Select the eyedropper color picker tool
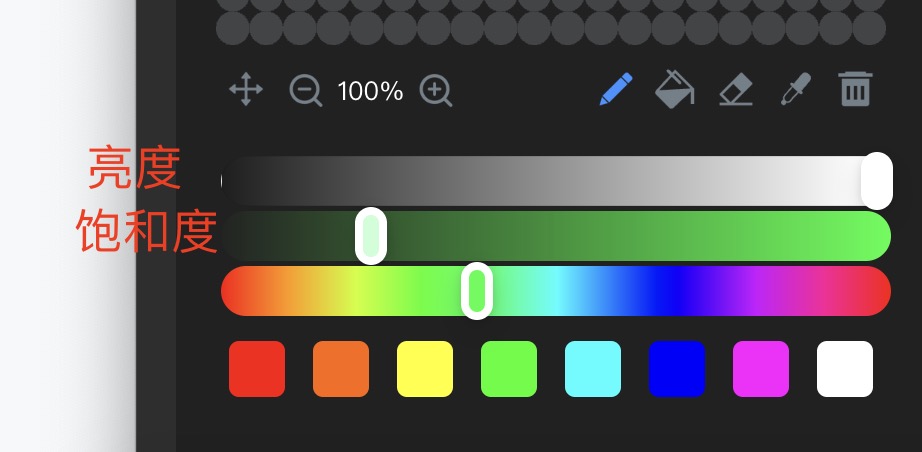This screenshot has width=922, height=452. pyautogui.click(x=796, y=89)
